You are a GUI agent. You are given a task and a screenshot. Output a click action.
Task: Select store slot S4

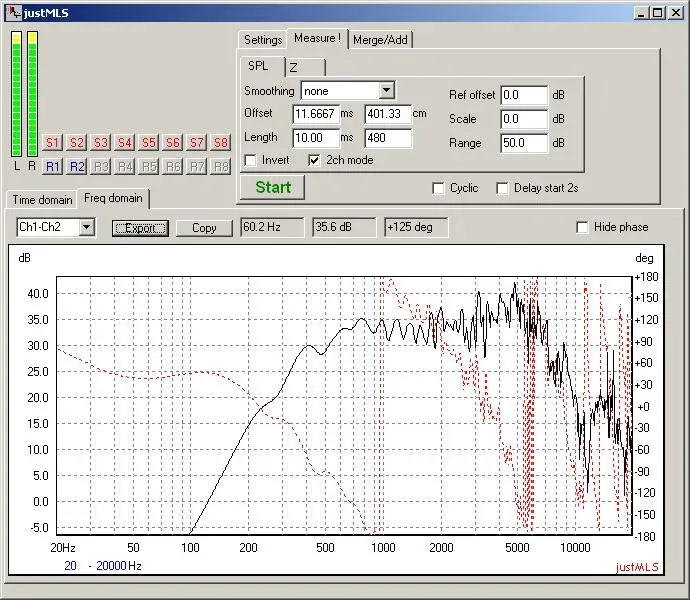[125, 143]
